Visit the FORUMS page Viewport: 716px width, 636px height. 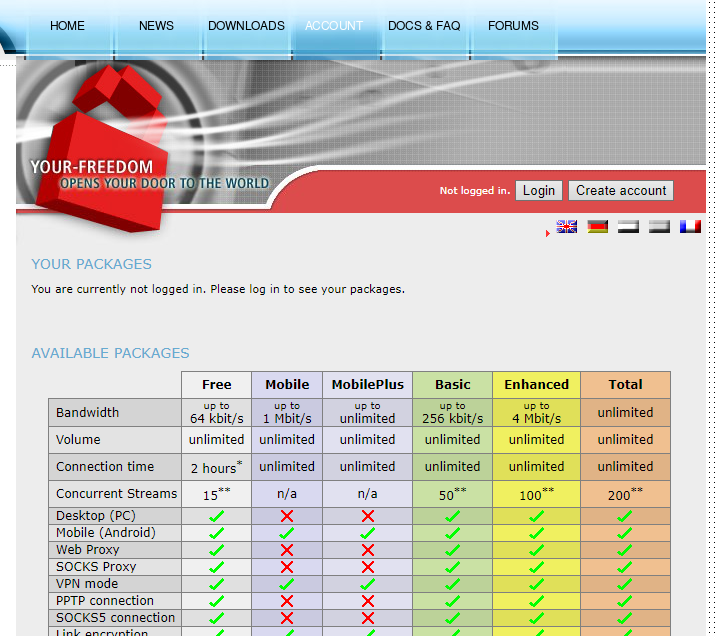[x=513, y=26]
